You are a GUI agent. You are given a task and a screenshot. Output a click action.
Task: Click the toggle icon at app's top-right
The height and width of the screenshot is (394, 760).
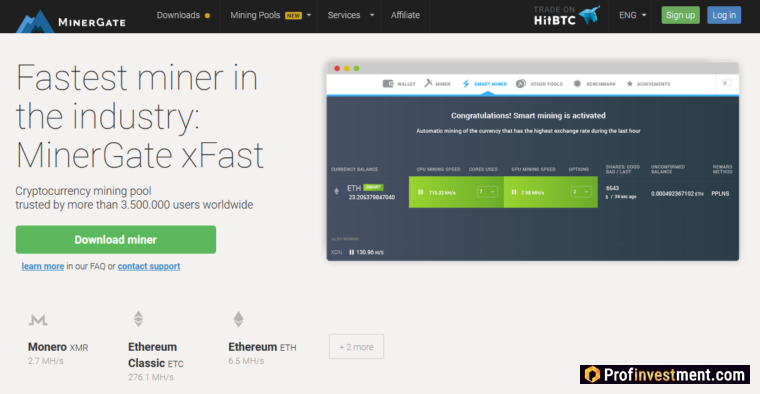(727, 83)
